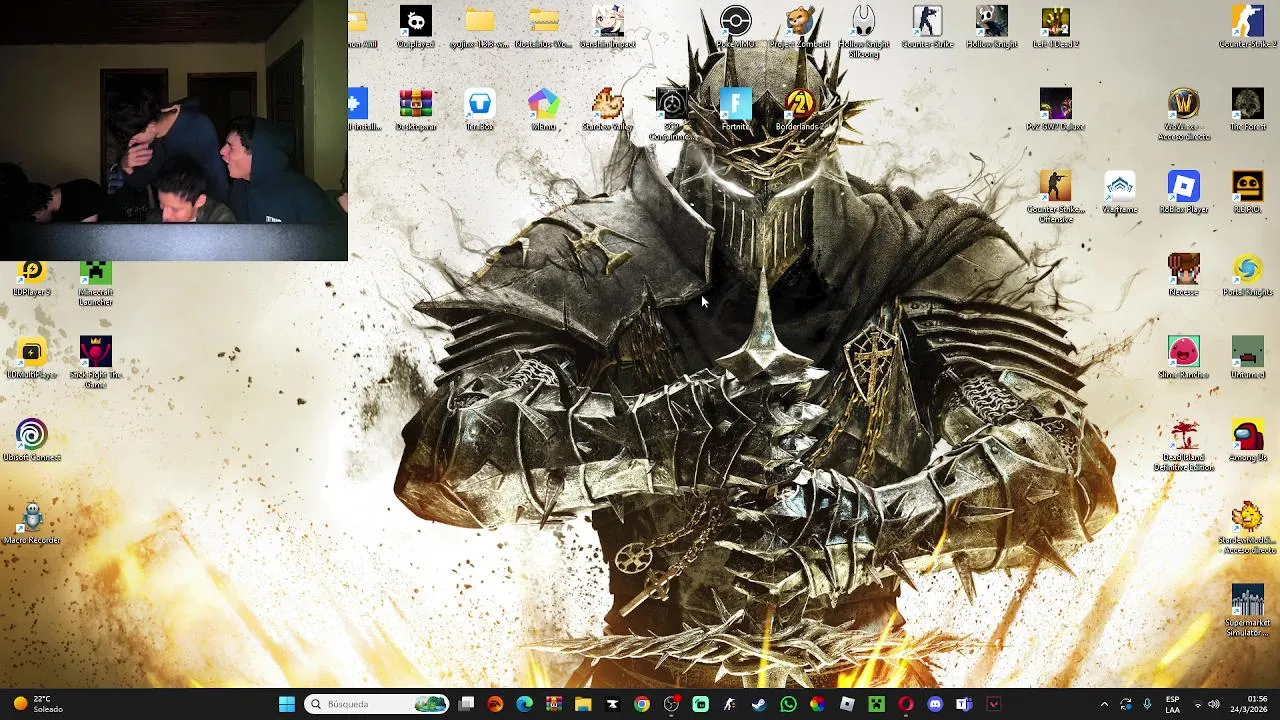1280x720 pixels.
Task: Open the Counter-Strike desktop shortcut
Action: click(x=927, y=27)
